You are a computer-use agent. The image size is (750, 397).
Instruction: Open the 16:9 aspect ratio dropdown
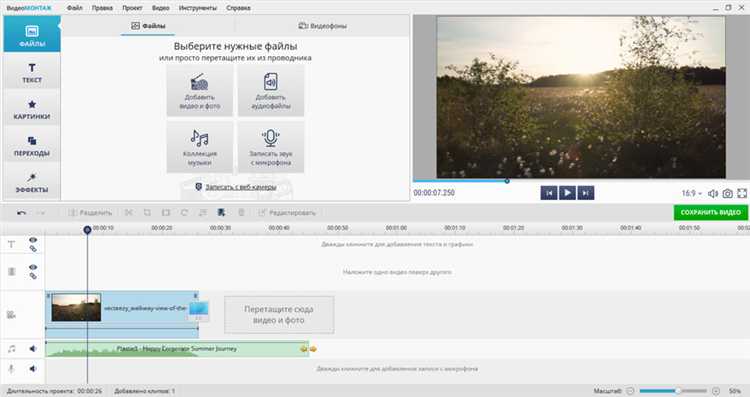click(692, 193)
